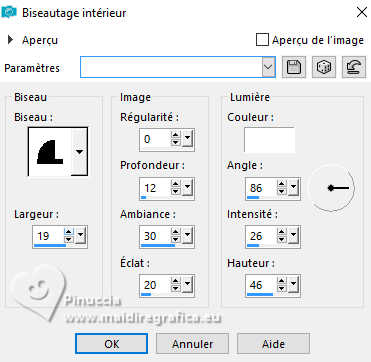Decrease Profondeur value with down arrow
Image resolution: width=371 pixels, height=362 pixels.
click(176, 192)
